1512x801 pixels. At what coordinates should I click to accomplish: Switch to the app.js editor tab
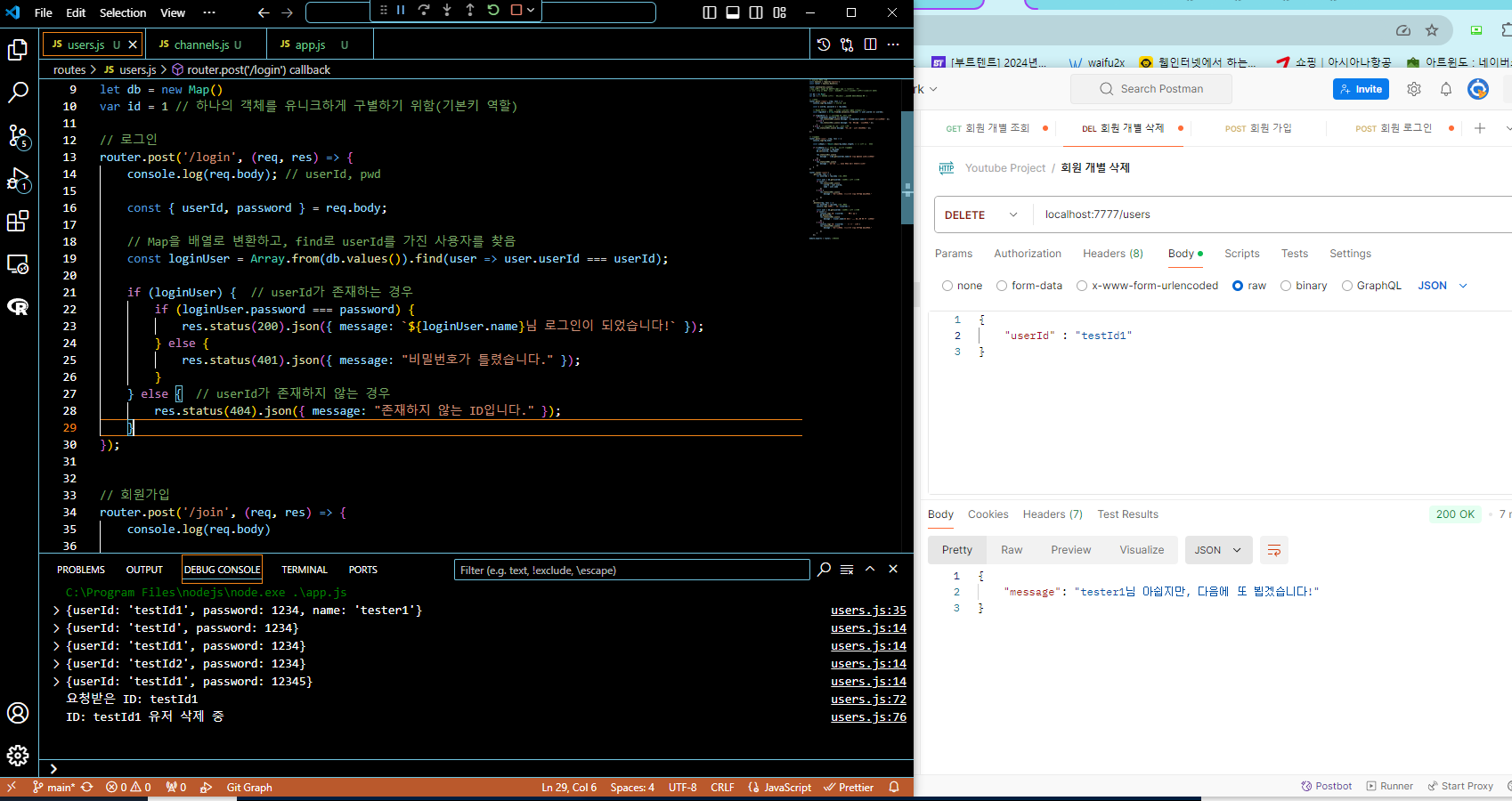coord(321,44)
